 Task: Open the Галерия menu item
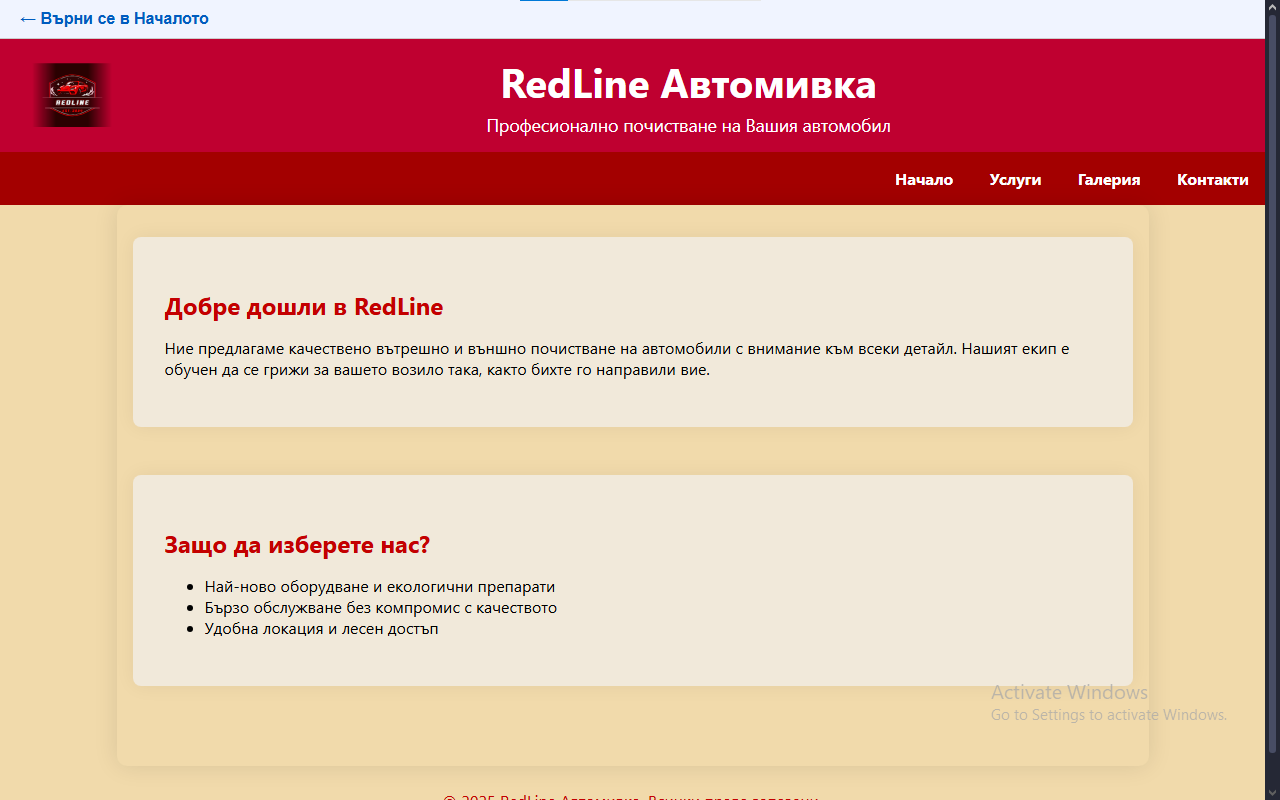click(x=1109, y=180)
